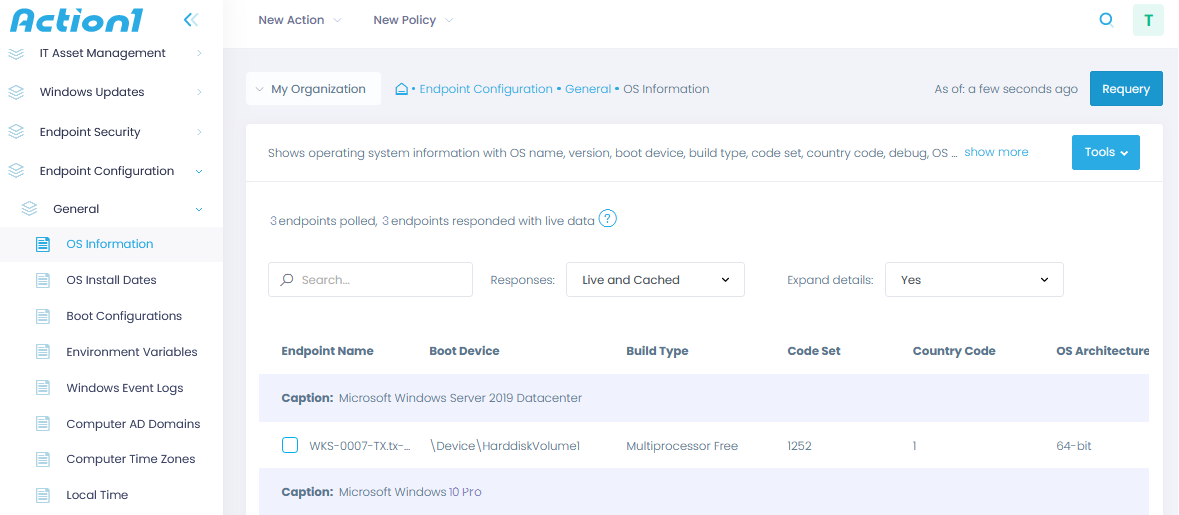Click the Windows Updates layers icon

(16, 92)
